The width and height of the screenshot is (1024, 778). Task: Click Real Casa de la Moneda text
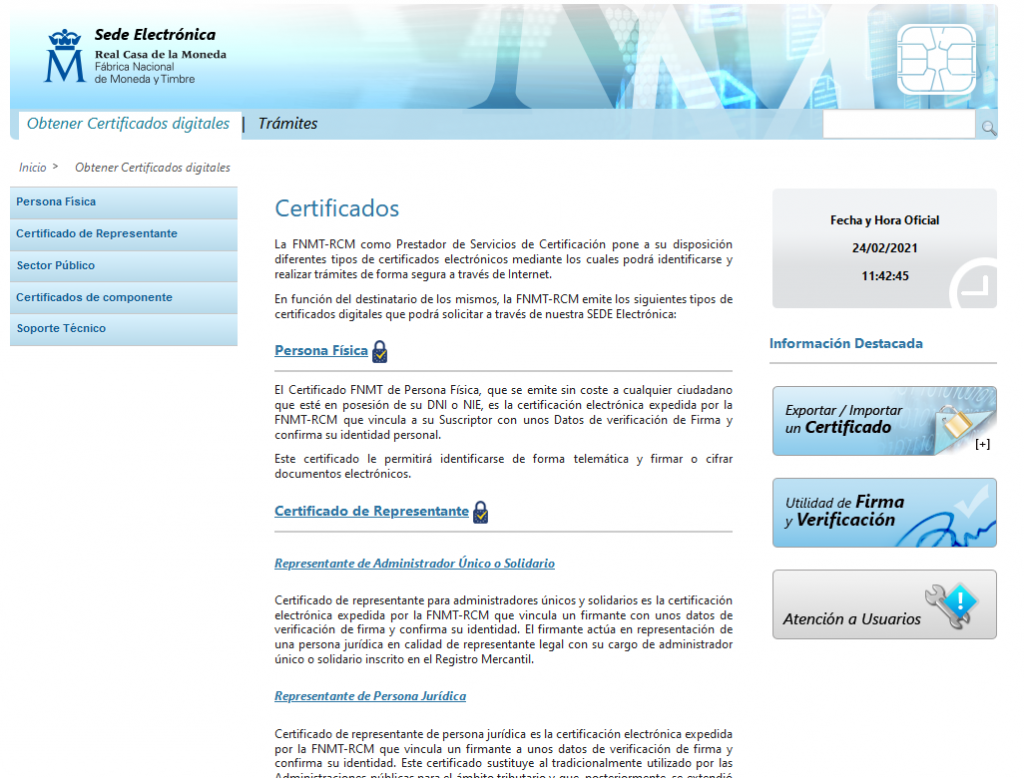161,55
